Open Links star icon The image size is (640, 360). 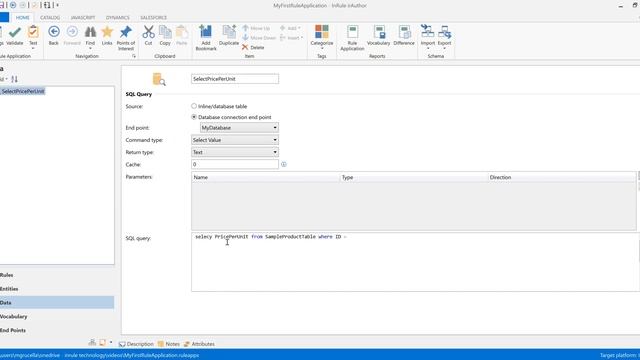pos(107,32)
